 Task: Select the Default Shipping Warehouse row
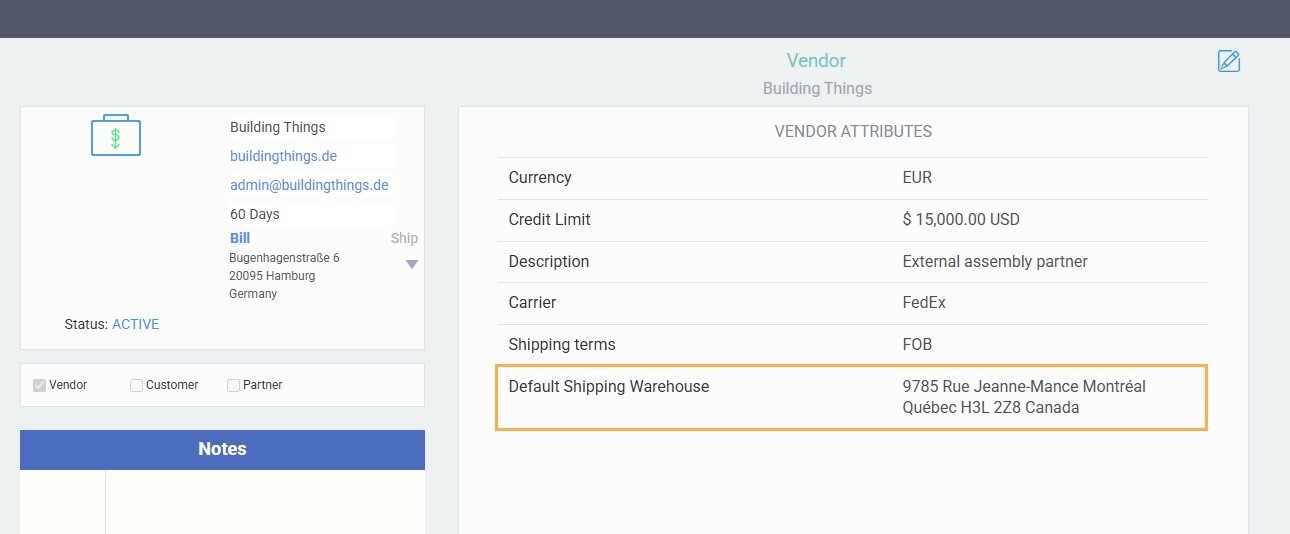tap(851, 397)
